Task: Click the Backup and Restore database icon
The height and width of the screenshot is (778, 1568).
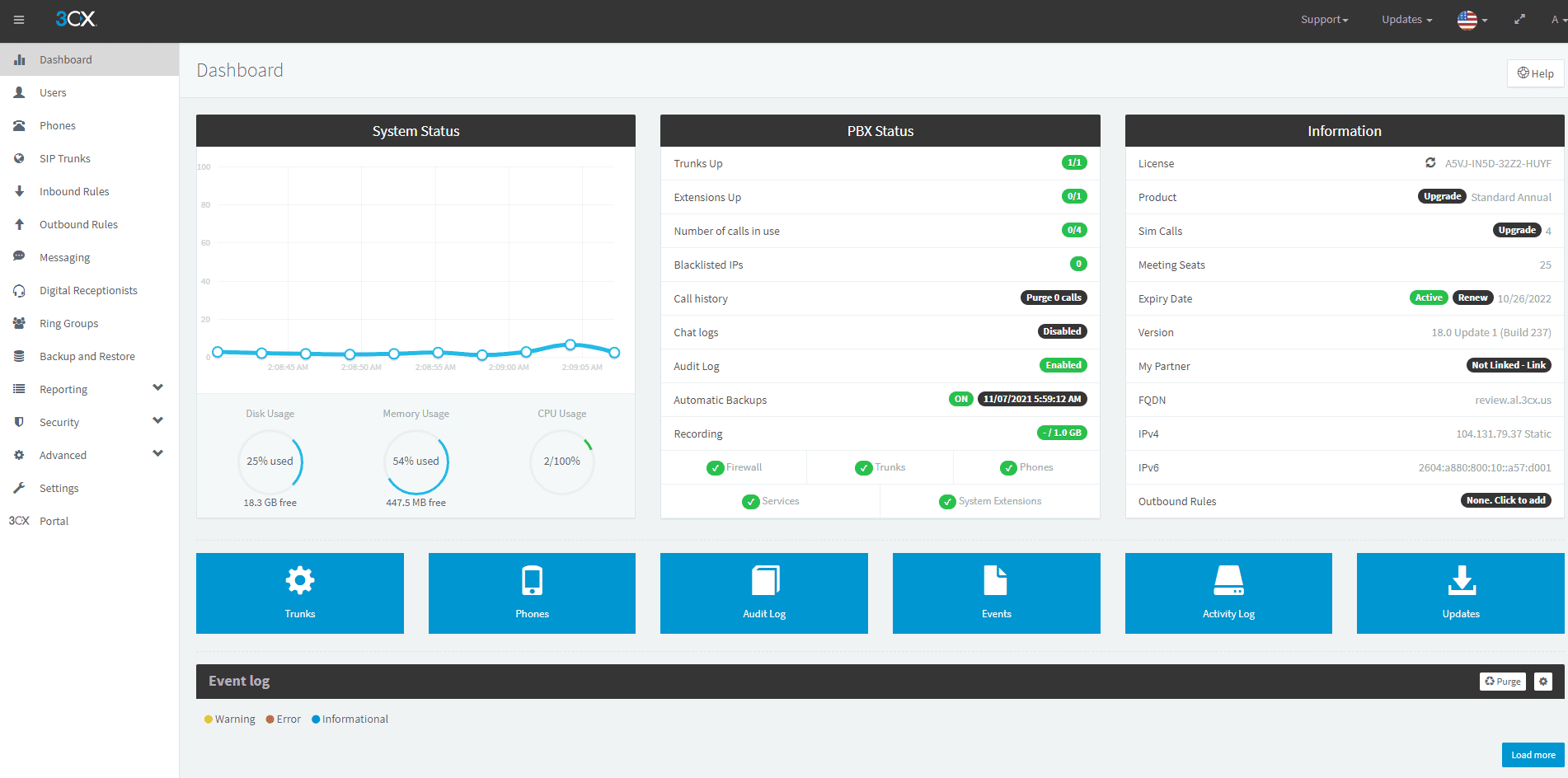Action: pyautogui.click(x=19, y=356)
